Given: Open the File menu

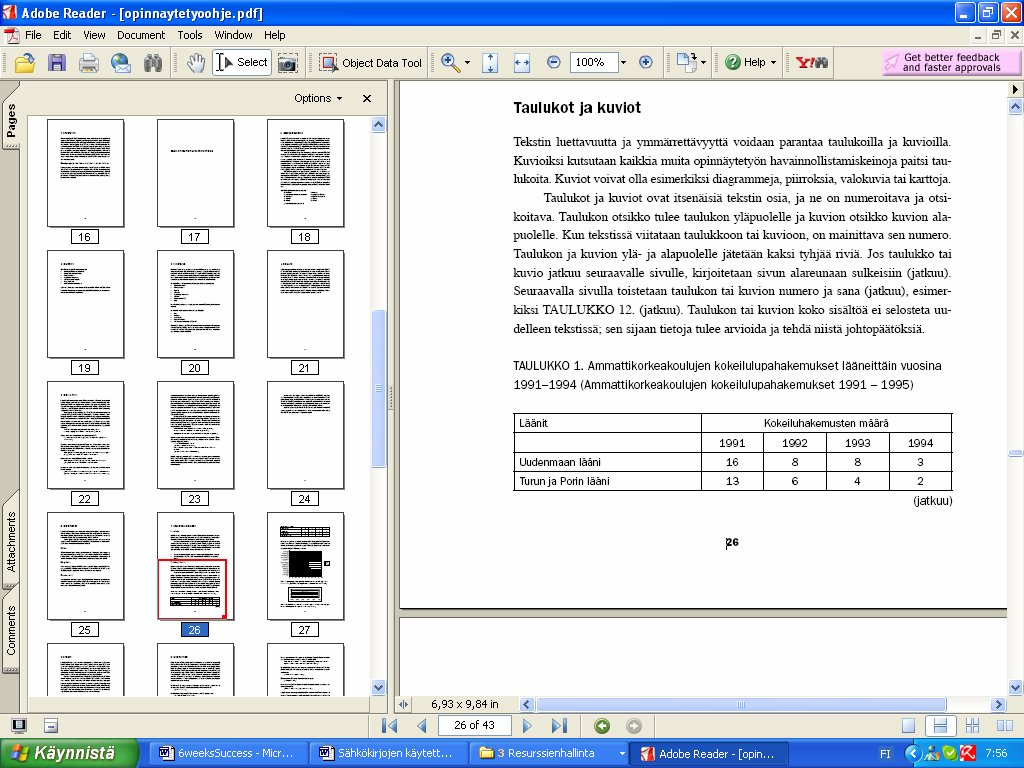Looking at the screenshot, I should tap(33, 35).
